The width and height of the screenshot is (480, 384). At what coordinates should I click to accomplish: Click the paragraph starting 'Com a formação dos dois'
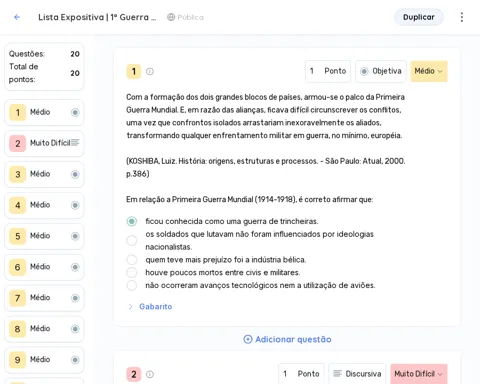(x=265, y=116)
